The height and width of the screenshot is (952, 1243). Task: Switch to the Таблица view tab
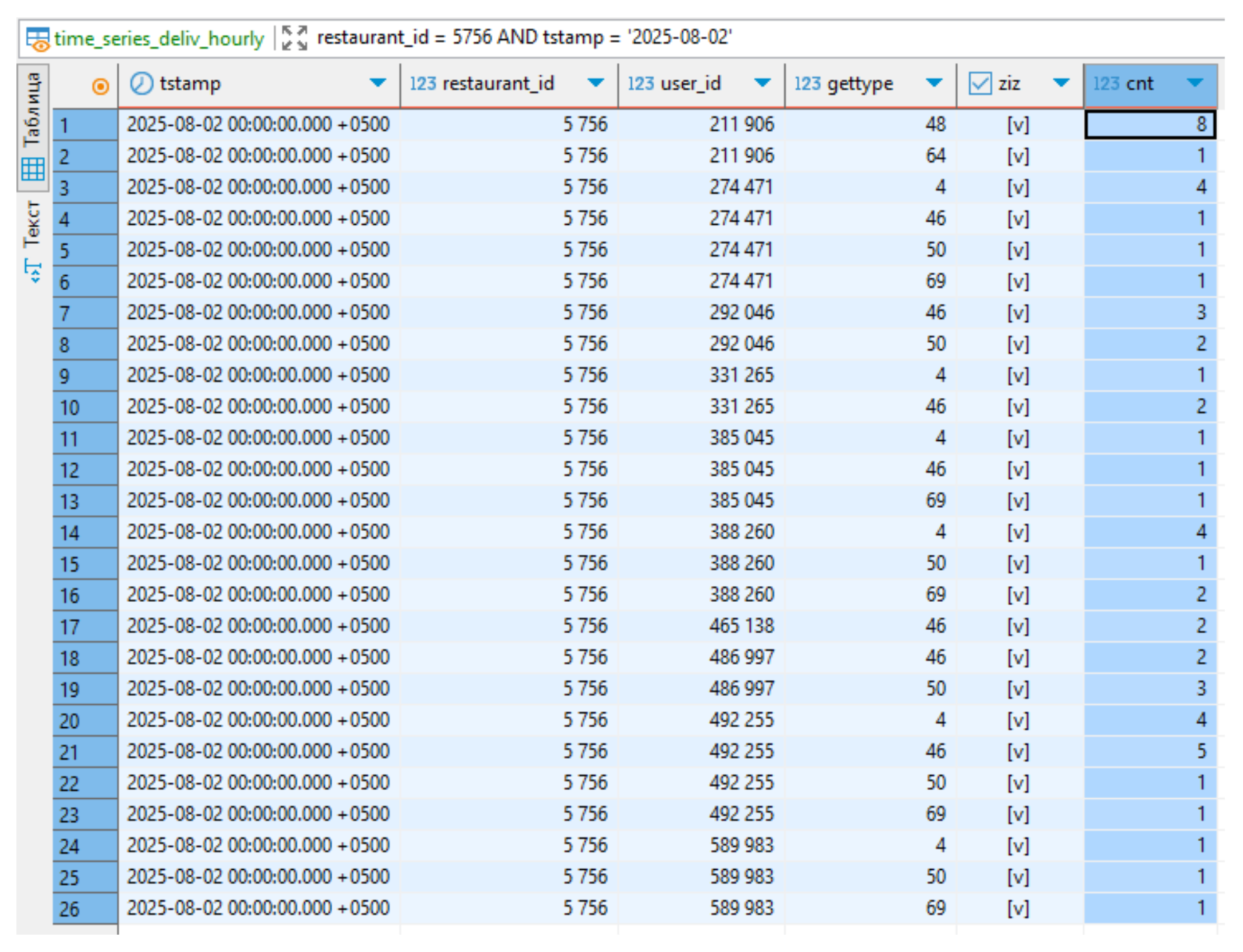click(x=33, y=109)
